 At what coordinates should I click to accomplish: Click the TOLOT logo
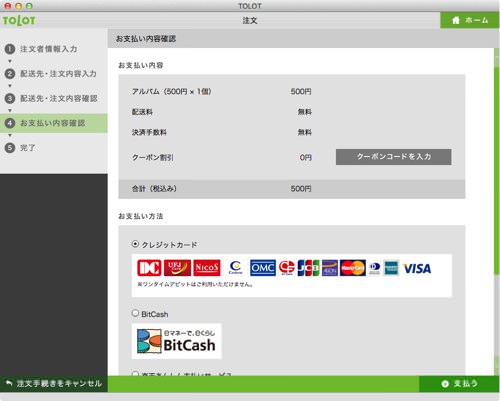(19, 20)
